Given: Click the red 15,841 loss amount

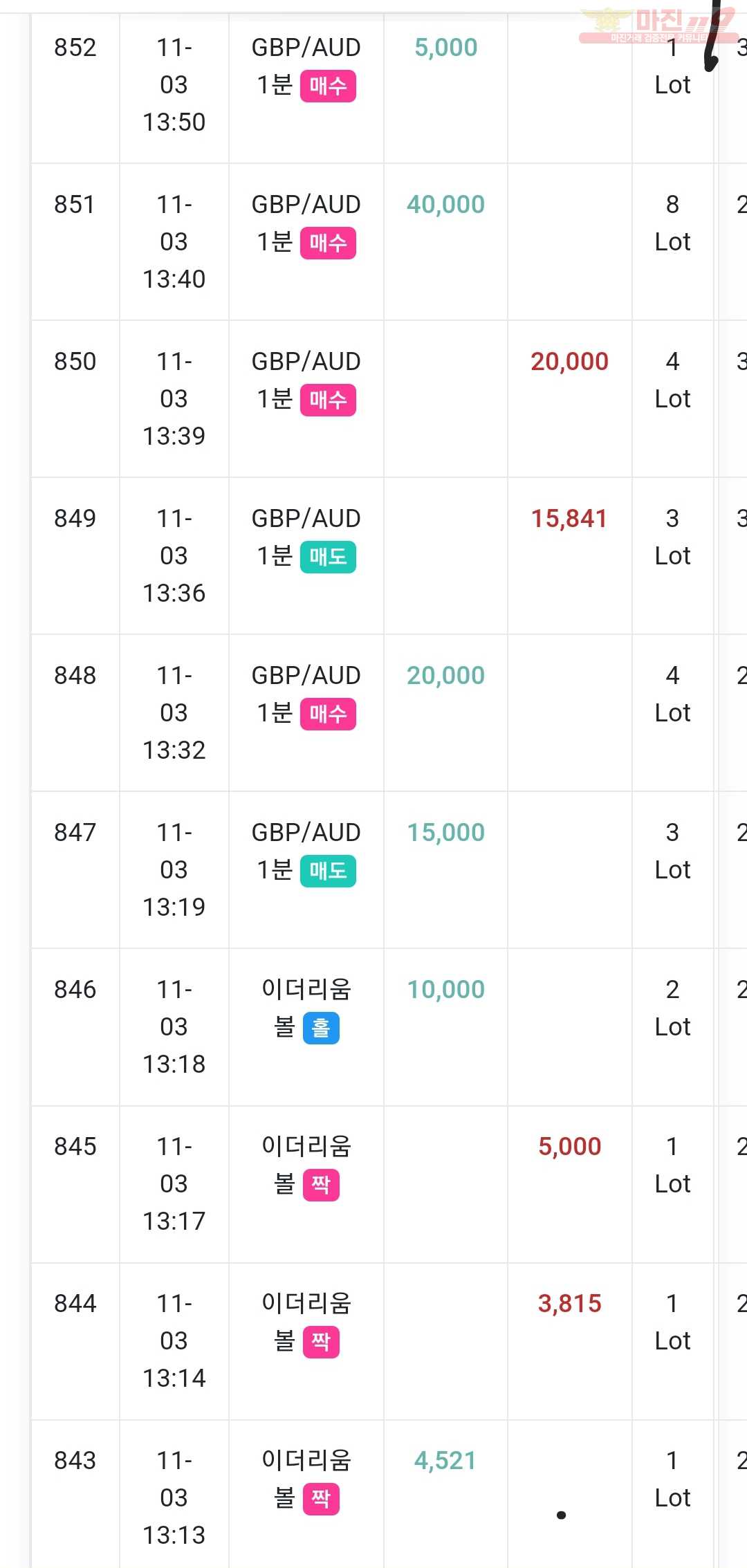Looking at the screenshot, I should coord(569,519).
